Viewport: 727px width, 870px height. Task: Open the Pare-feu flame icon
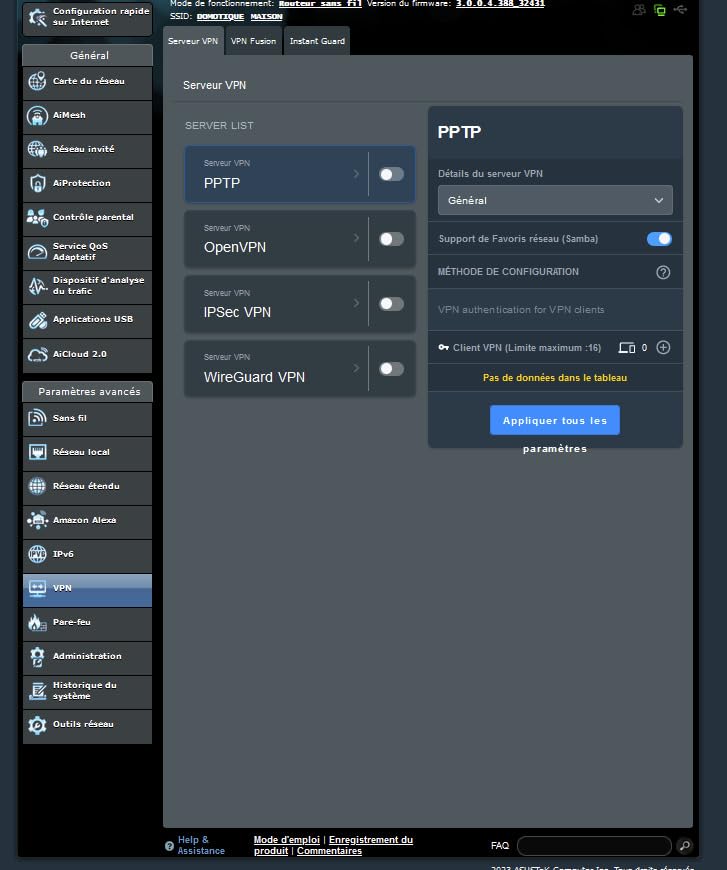click(x=37, y=622)
